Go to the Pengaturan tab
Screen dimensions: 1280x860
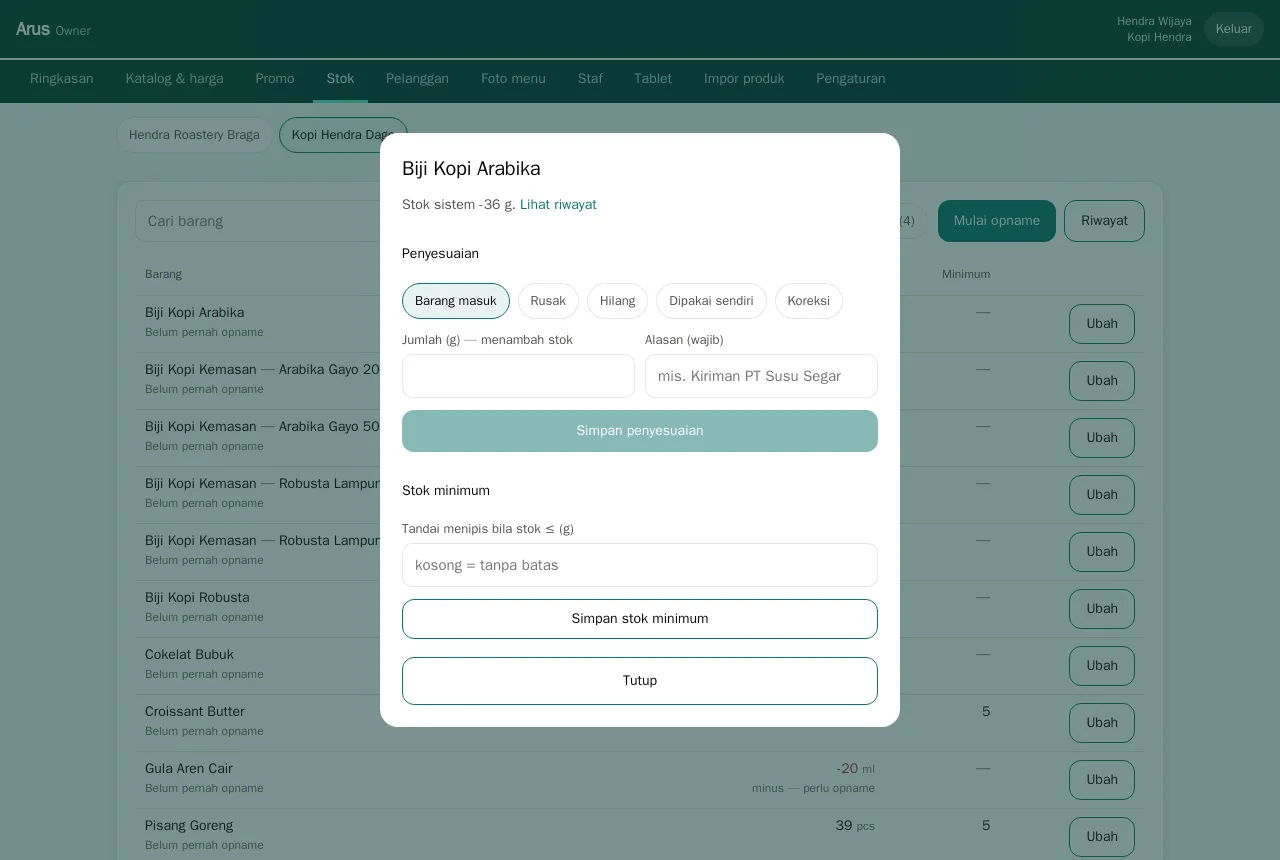pos(851,79)
